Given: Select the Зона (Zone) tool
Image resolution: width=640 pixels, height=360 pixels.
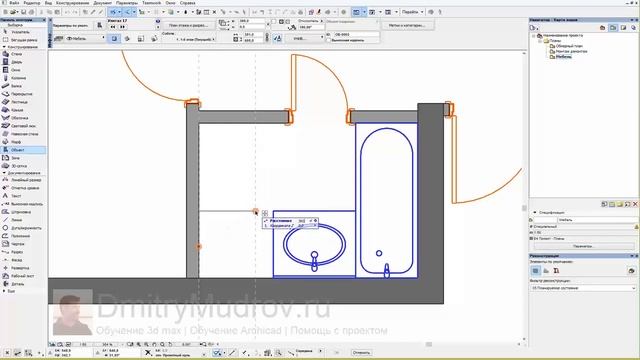Looking at the screenshot, I should tap(23, 158).
